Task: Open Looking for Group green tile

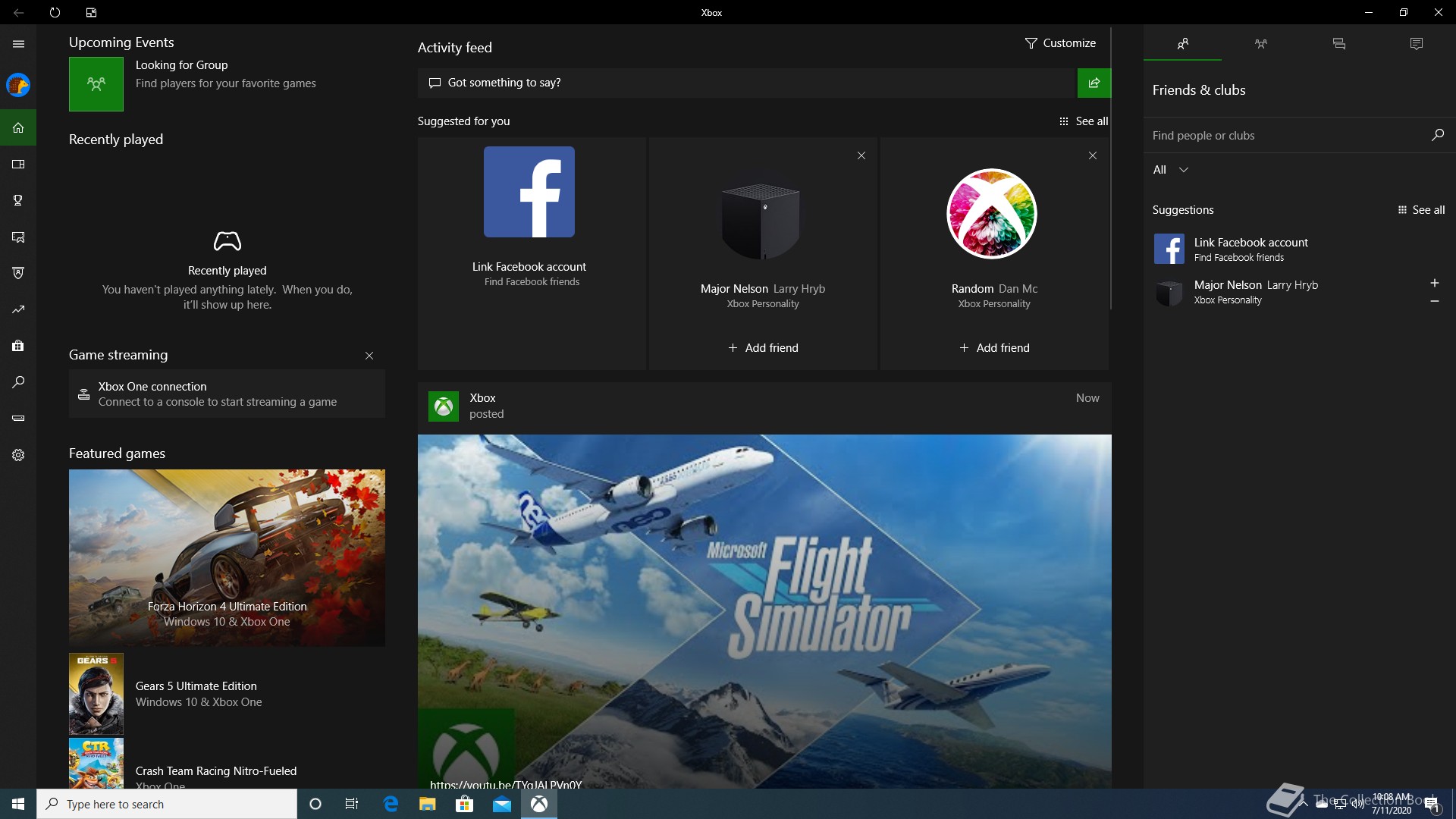Action: pyautogui.click(x=96, y=84)
